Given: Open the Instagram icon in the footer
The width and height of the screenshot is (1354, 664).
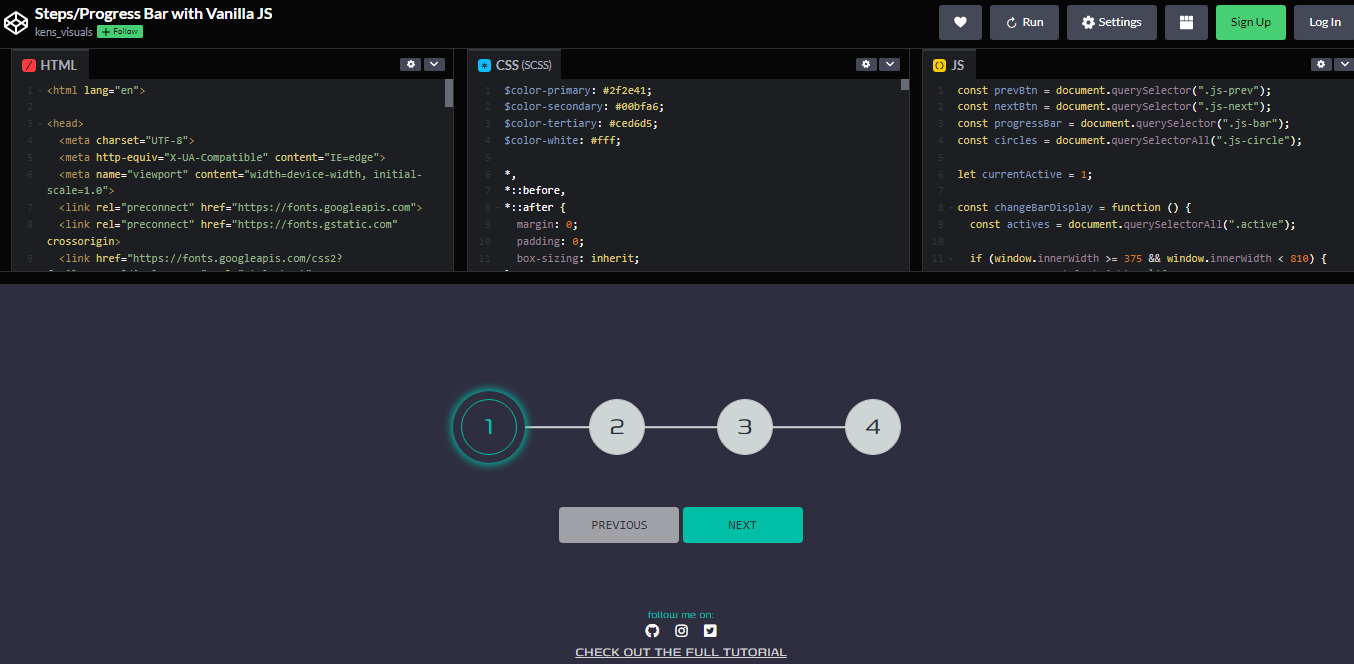Looking at the screenshot, I should point(681,631).
